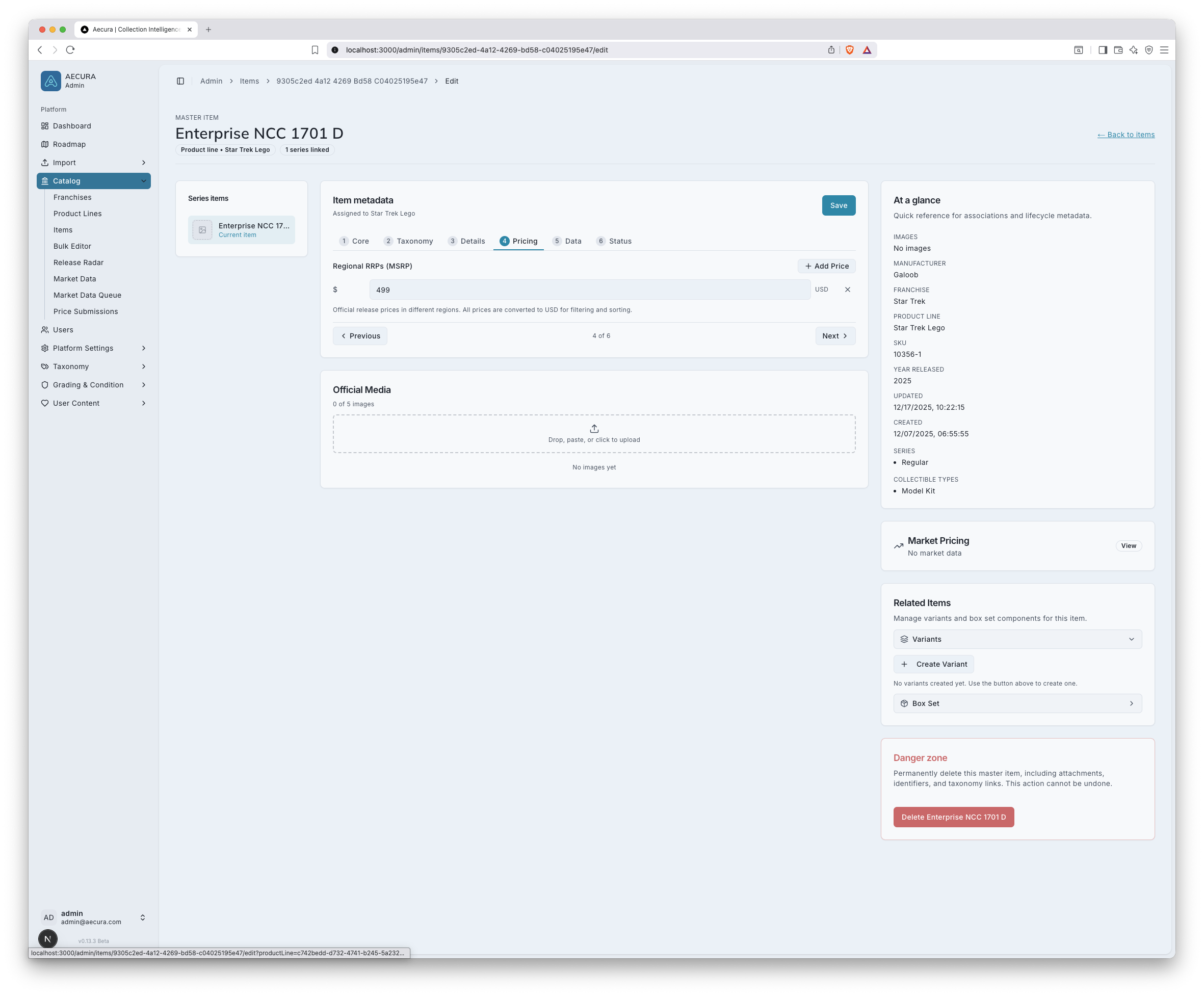Remove the USD price row
1204x996 pixels.
coord(847,290)
